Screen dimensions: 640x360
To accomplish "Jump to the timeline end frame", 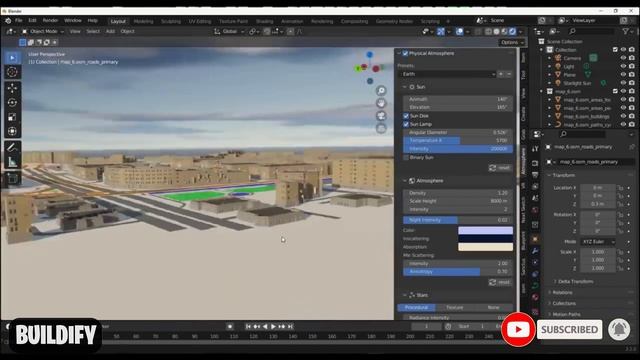I will [x=290, y=327].
